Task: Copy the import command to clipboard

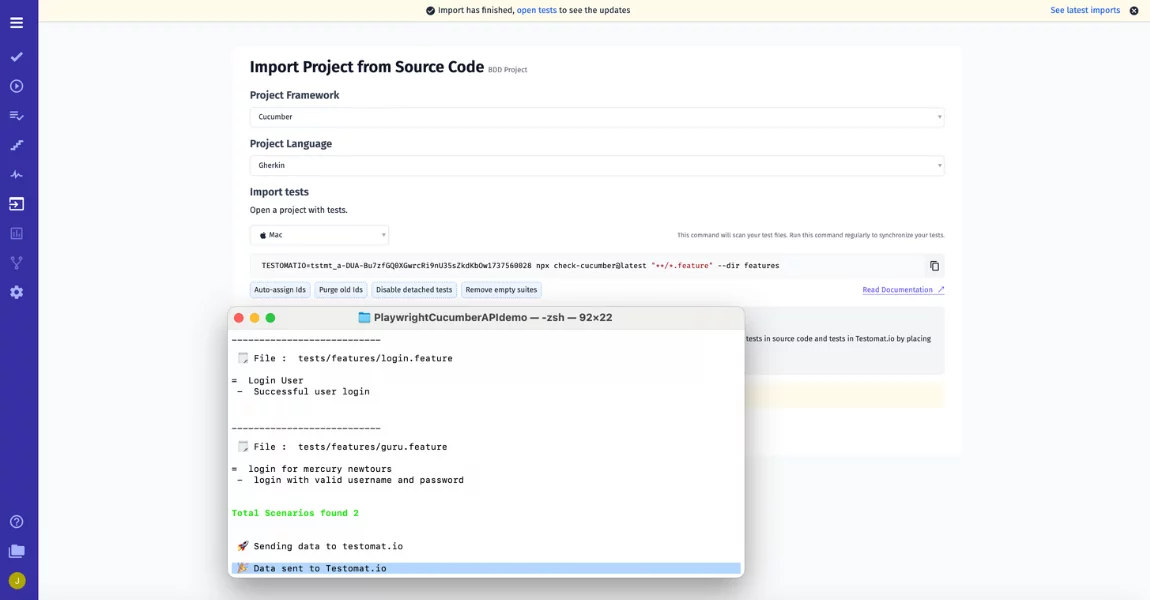Action: pyautogui.click(x=934, y=266)
